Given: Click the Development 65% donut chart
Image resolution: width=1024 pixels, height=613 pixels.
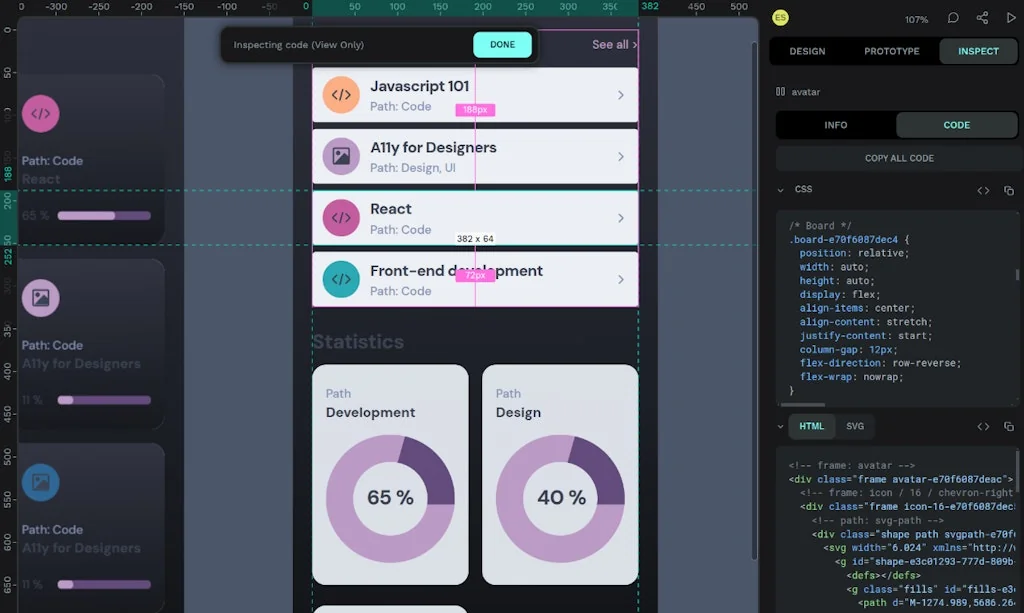Looking at the screenshot, I should click(390, 495).
